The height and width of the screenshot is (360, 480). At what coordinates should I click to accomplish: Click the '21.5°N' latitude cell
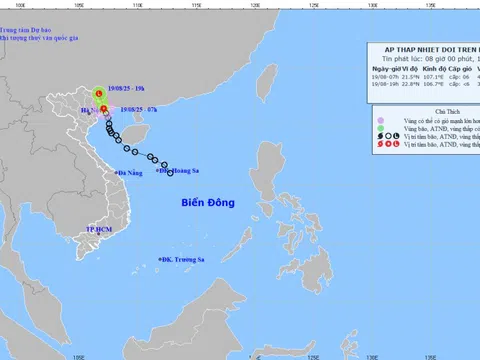point(410,77)
